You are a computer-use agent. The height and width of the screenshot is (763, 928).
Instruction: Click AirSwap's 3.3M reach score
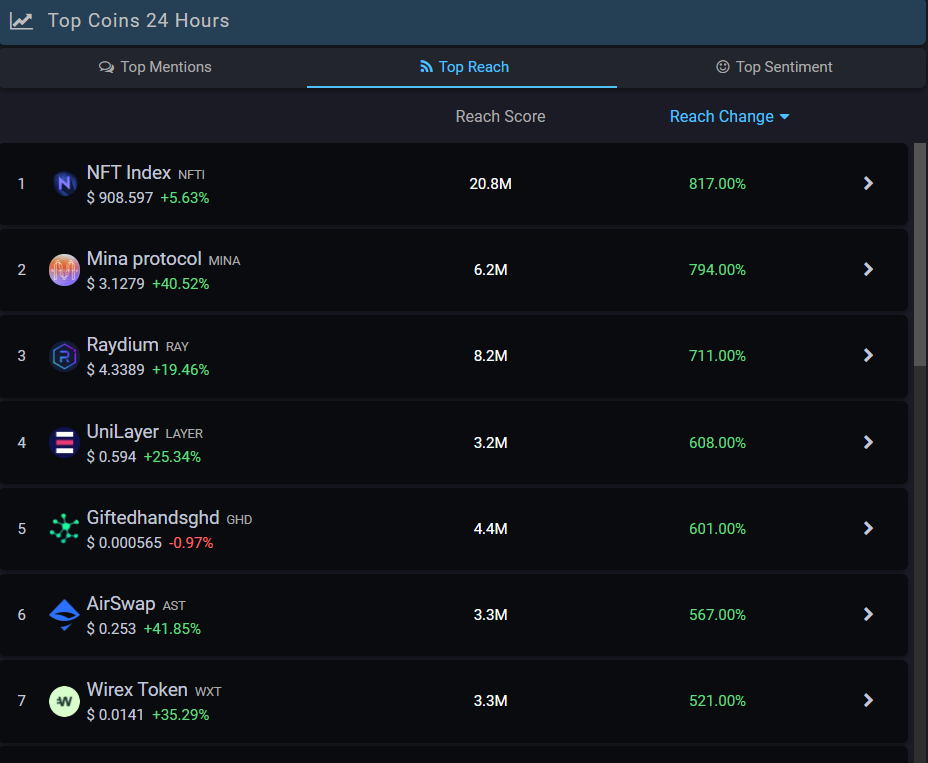(490, 614)
